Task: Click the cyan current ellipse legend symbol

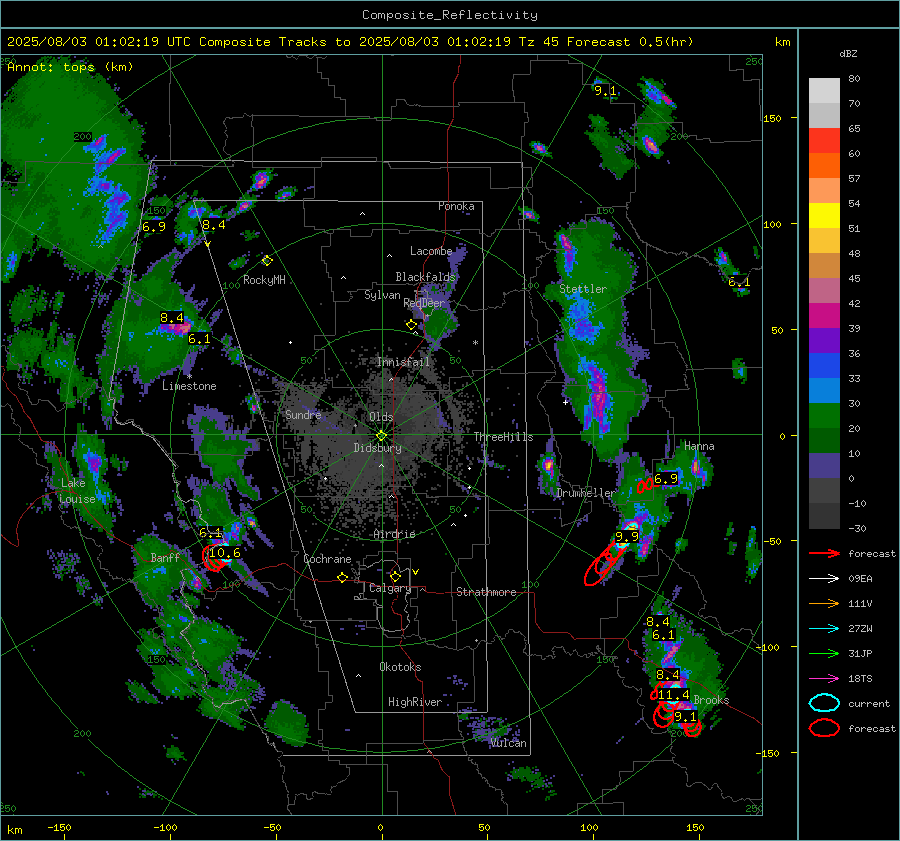Action: [824, 703]
